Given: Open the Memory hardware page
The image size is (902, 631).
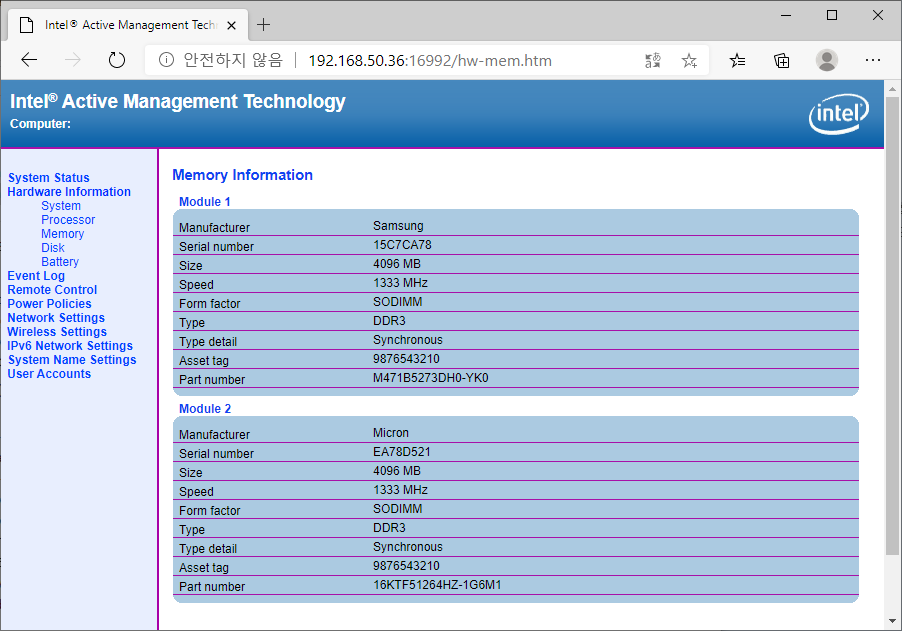Looking at the screenshot, I should (x=62, y=234).
